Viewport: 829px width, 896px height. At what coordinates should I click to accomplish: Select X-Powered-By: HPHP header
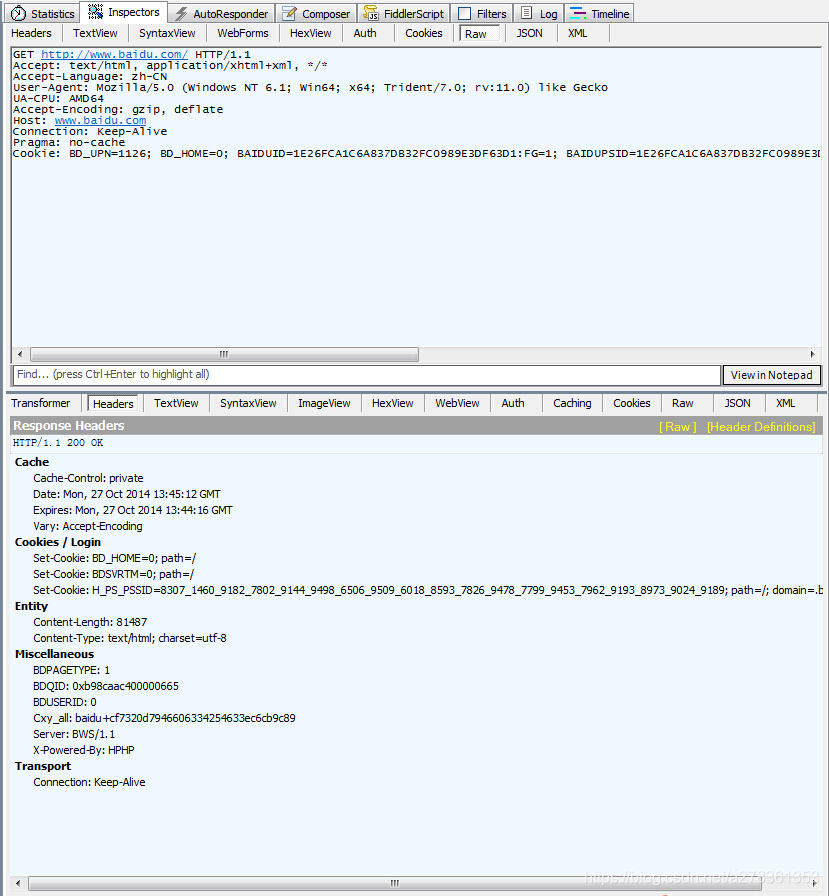coord(83,750)
